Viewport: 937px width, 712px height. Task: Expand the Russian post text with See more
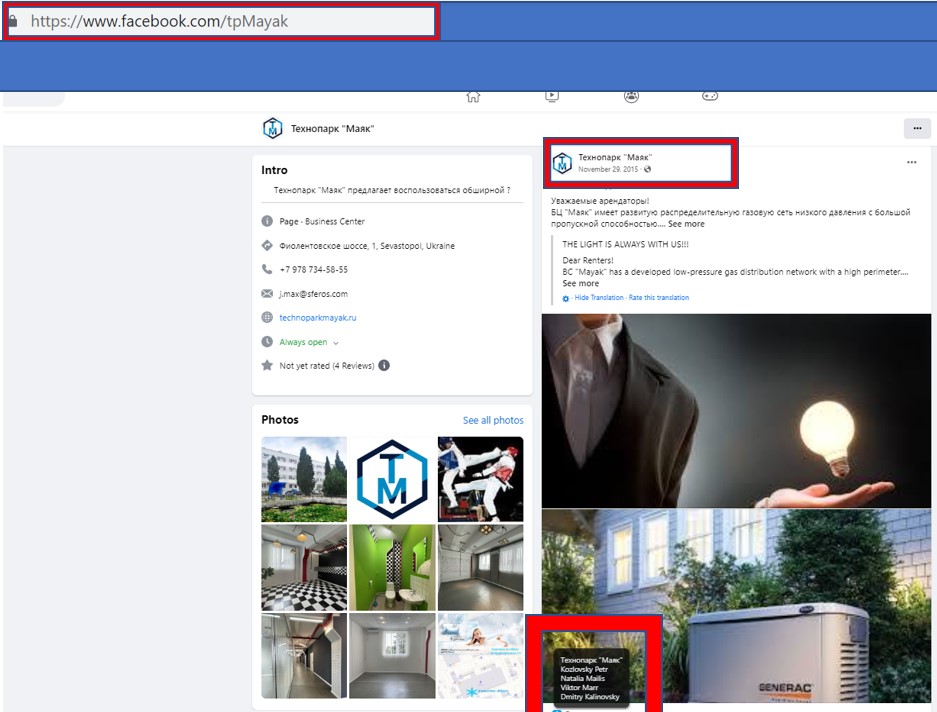(686, 224)
